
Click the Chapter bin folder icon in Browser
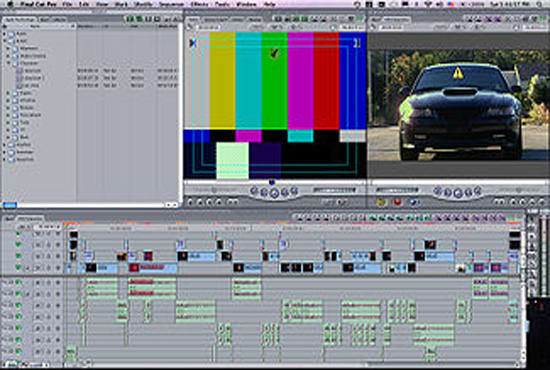click(16, 63)
